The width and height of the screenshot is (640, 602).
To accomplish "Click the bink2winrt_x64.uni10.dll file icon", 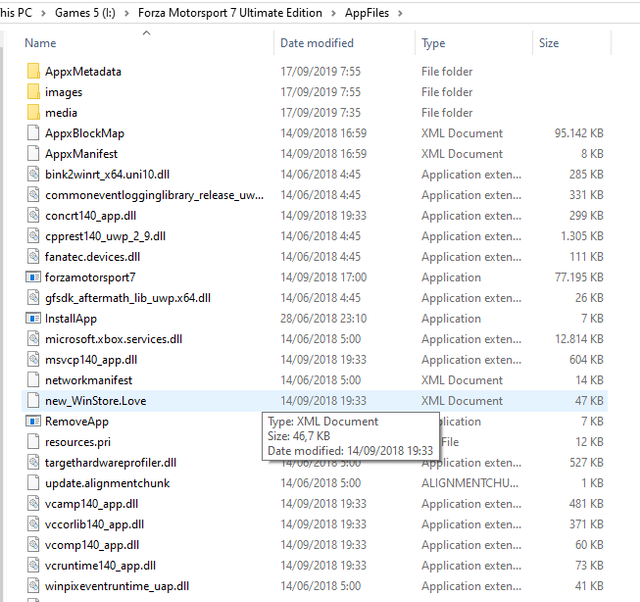I will pyautogui.click(x=33, y=174).
